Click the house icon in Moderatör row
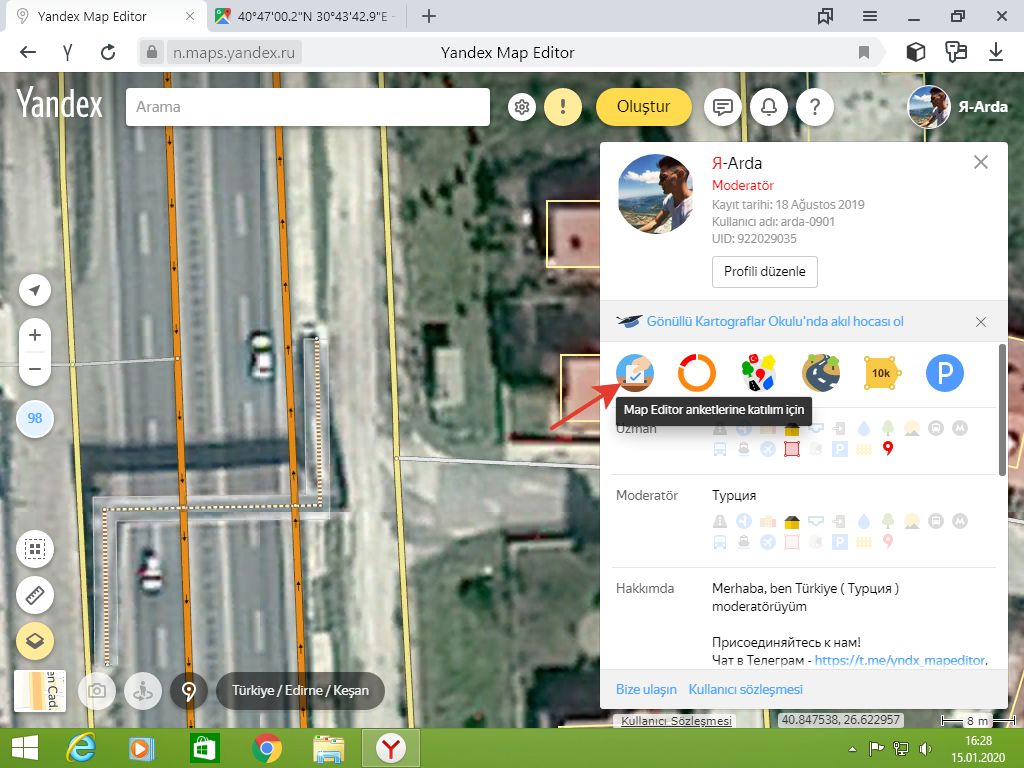The image size is (1024, 768). (792, 521)
